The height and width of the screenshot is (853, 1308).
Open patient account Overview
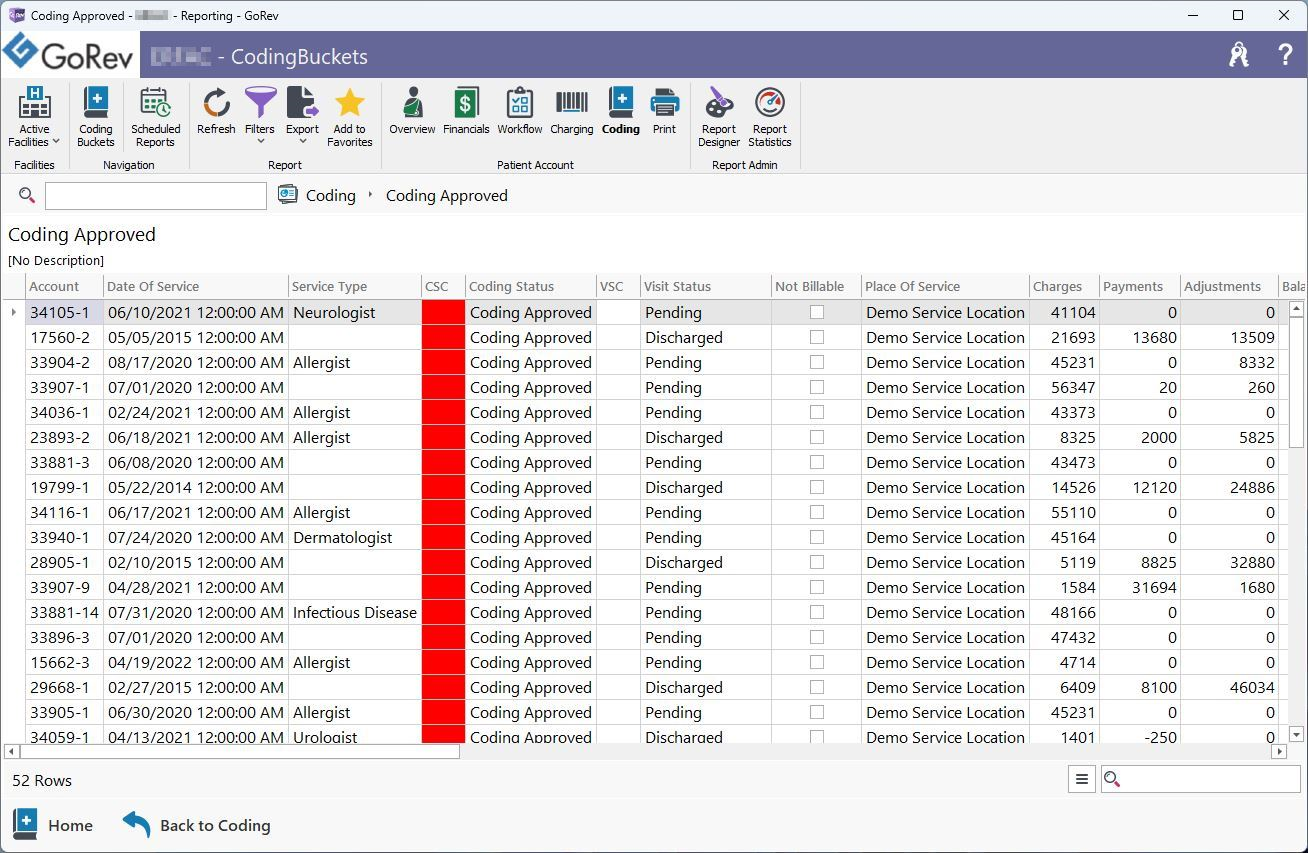412,111
